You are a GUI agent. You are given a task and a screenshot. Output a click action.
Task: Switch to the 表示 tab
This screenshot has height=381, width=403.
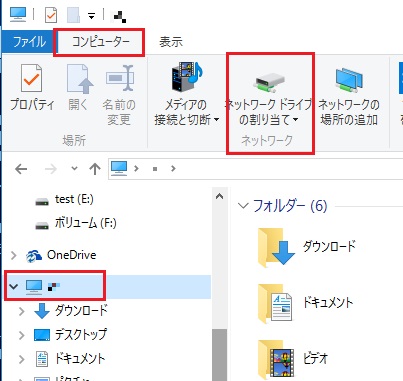[171, 42]
